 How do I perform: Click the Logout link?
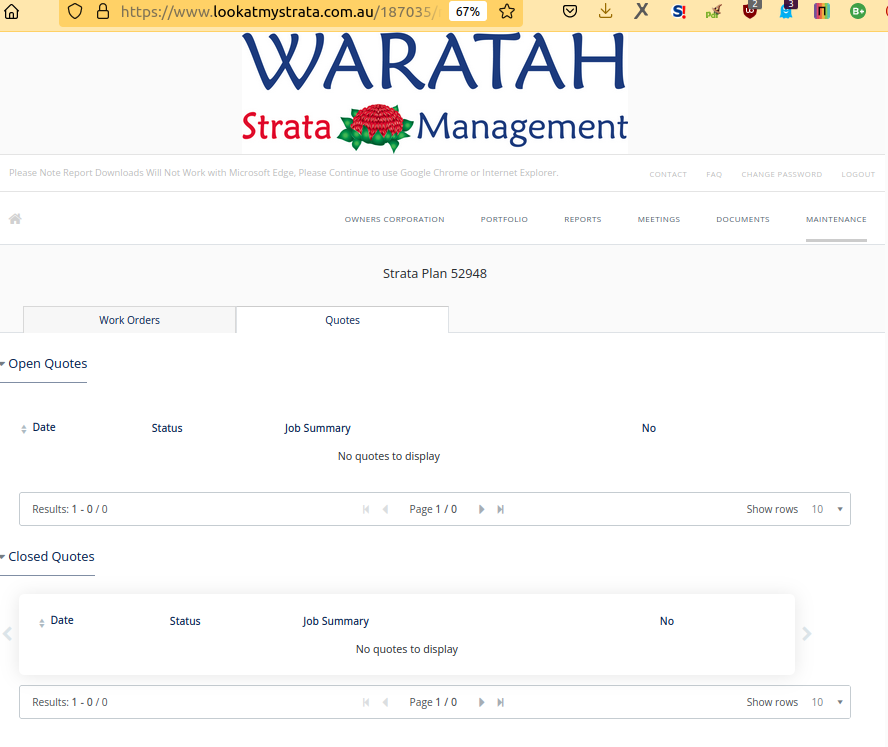pyautogui.click(x=858, y=174)
